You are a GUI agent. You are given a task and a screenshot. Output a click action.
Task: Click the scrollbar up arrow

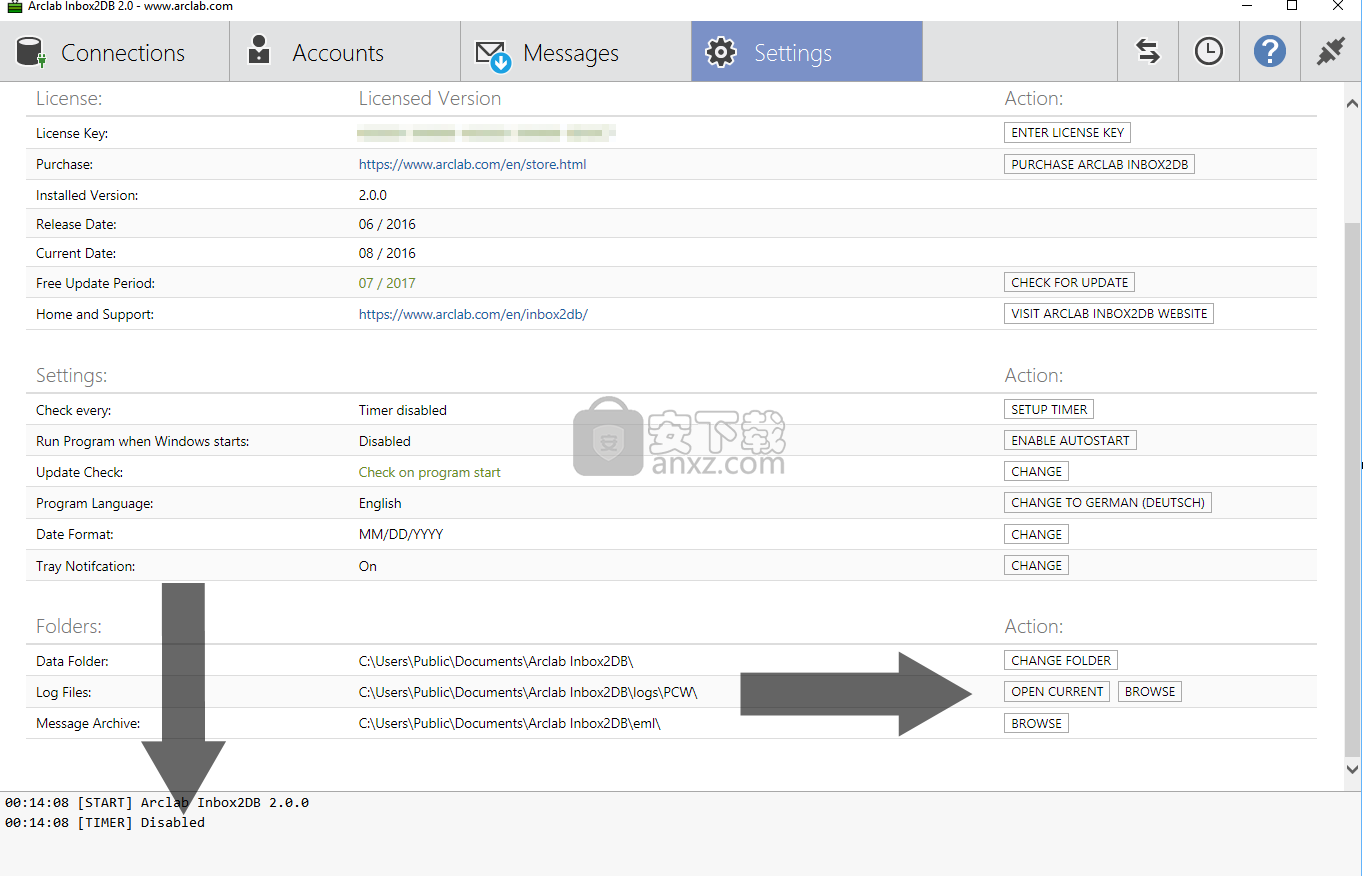pos(1352,104)
